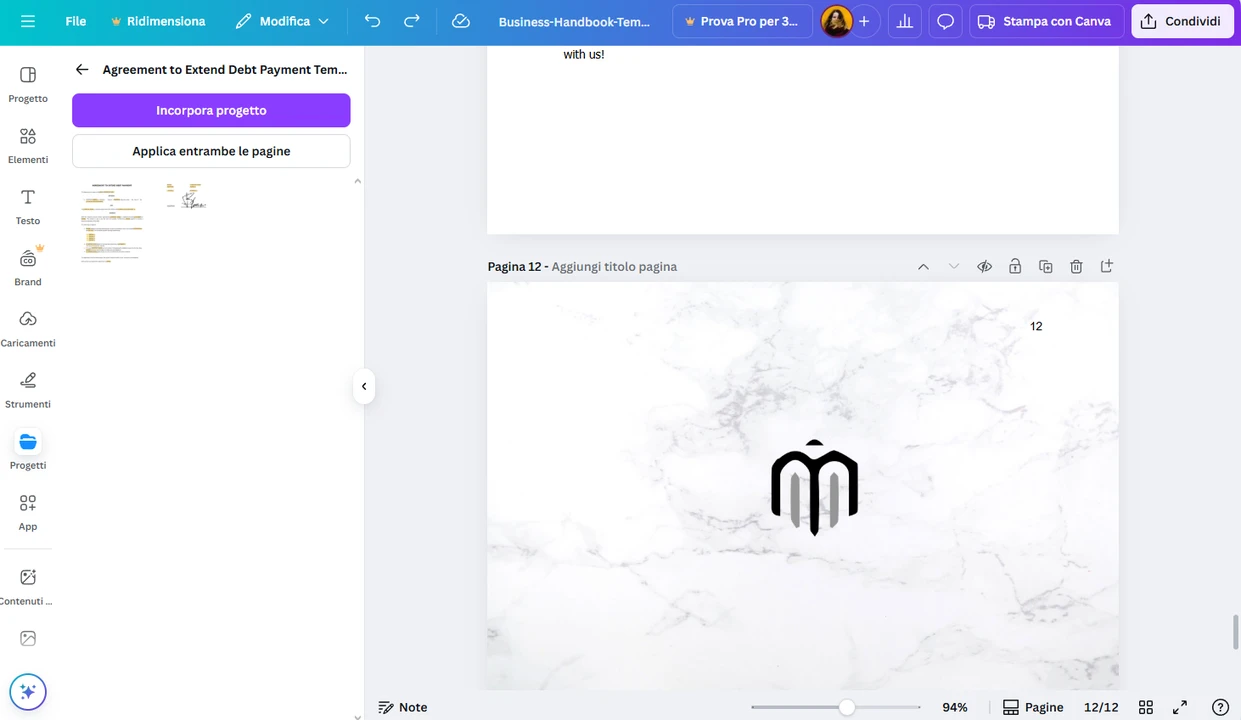Select the Business-Handbook-Tem... document title

point(574,21)
